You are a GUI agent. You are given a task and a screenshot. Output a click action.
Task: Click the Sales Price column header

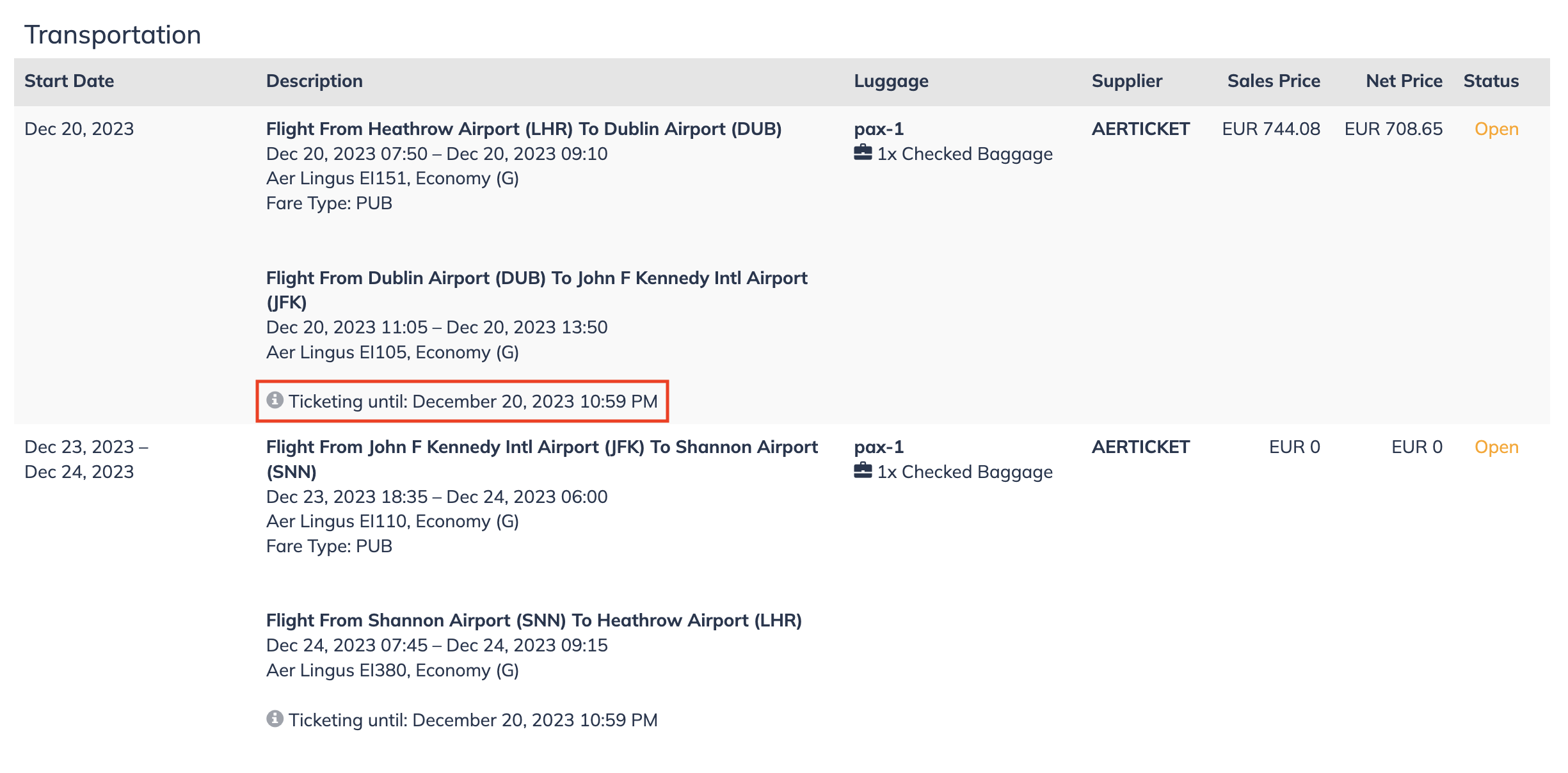(x=1274, y=81)
